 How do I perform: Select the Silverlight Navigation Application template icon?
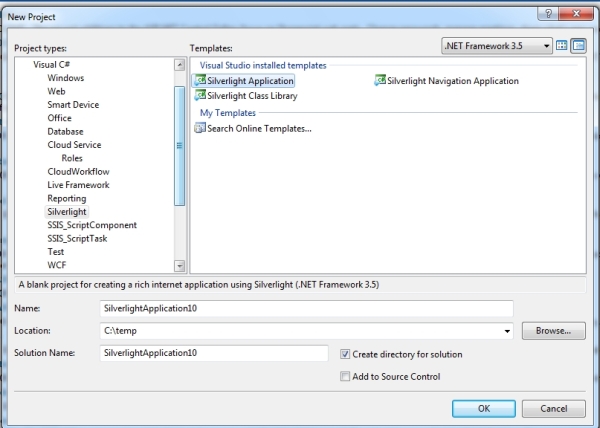(x=380, y=80)
